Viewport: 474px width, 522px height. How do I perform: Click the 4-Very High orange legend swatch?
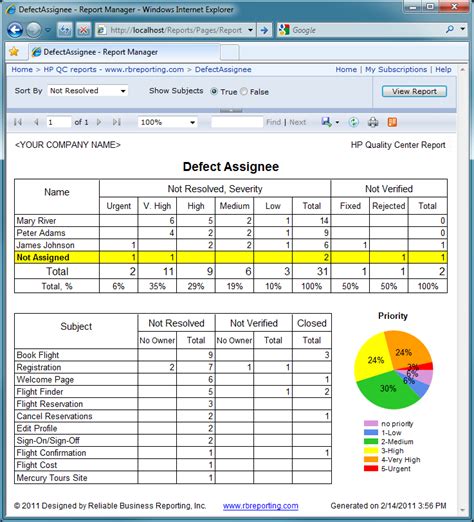point(371,459)
